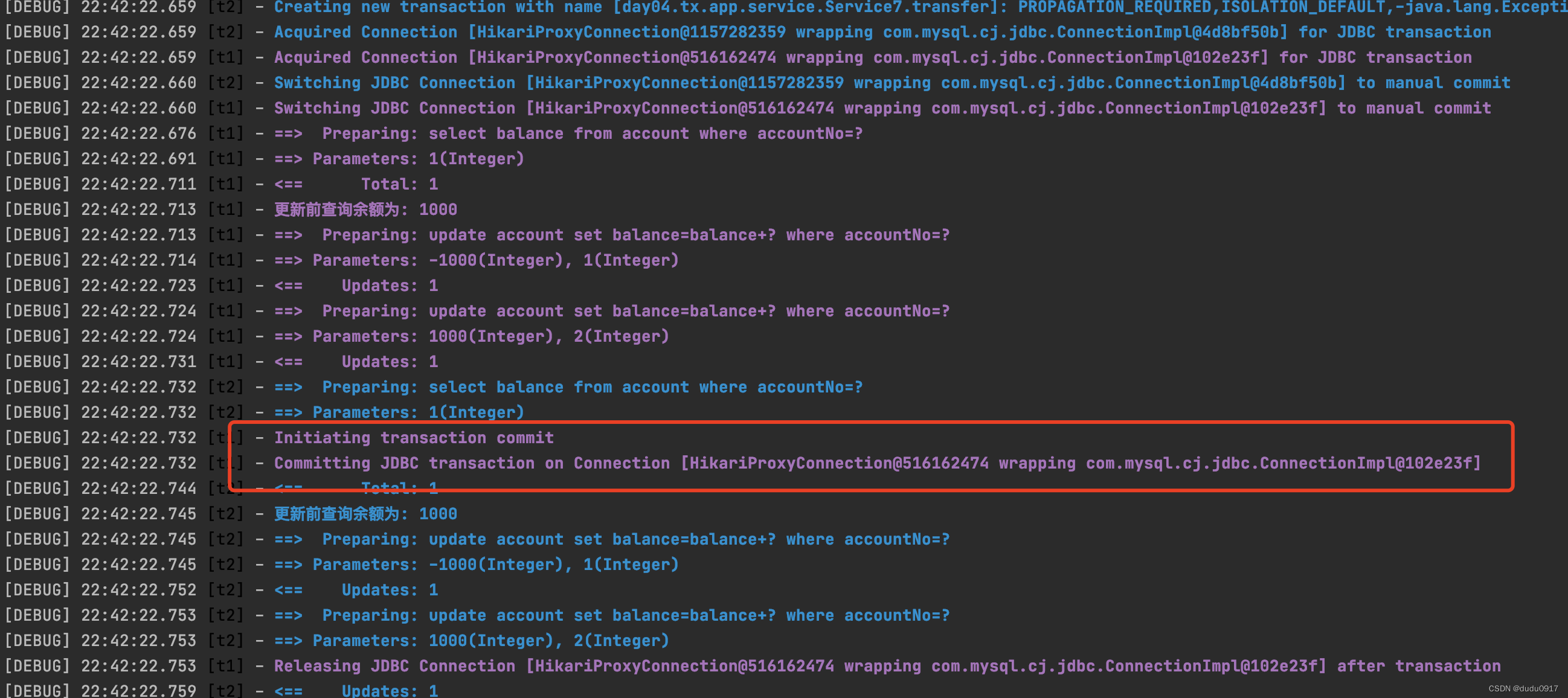
Task: Click 'Parameters: 1000(Integer), 2(Integer)' at 22:42:22.753
Action: point(472,641)
